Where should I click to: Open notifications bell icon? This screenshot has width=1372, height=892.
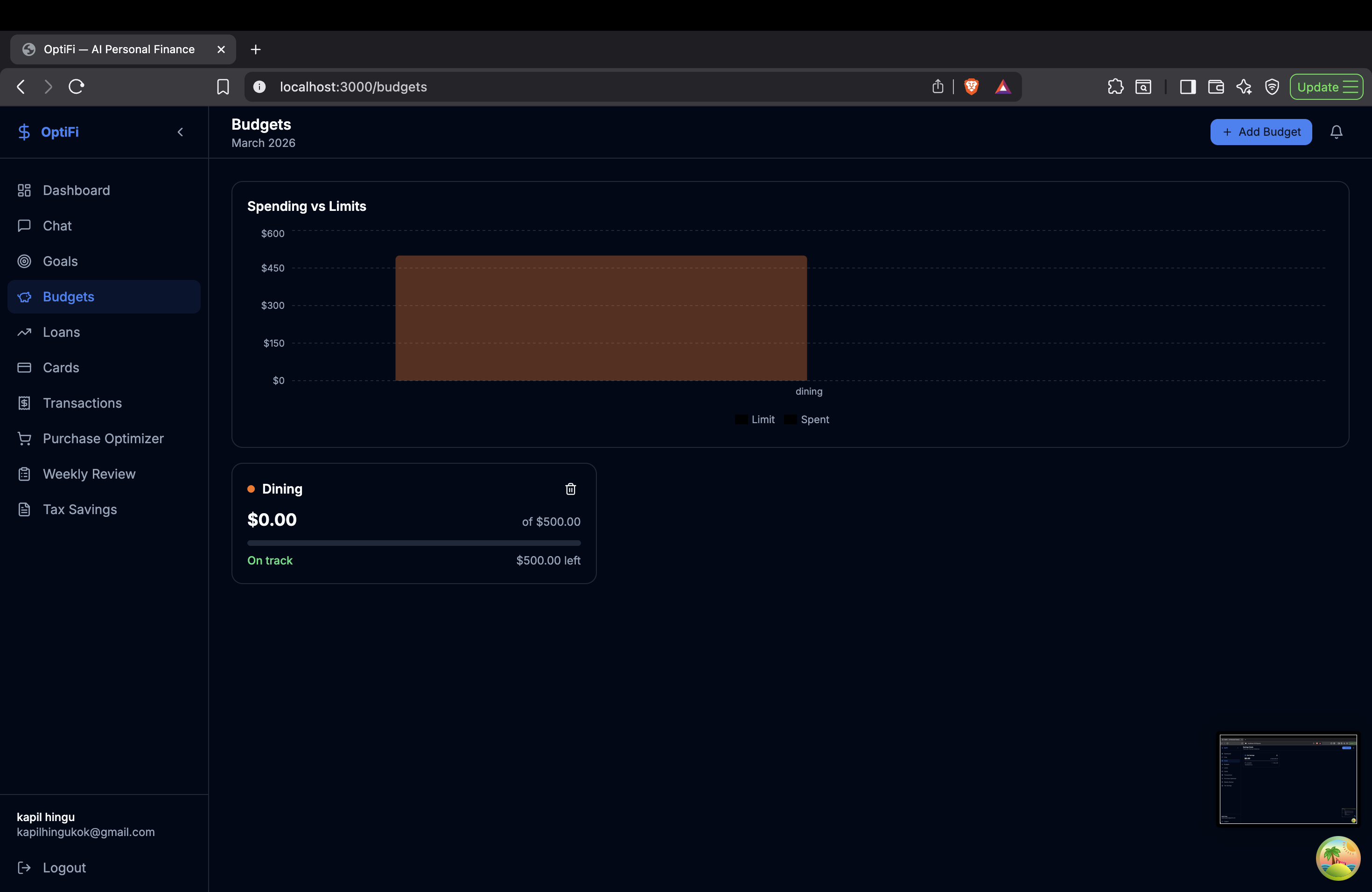(1336, 132)
